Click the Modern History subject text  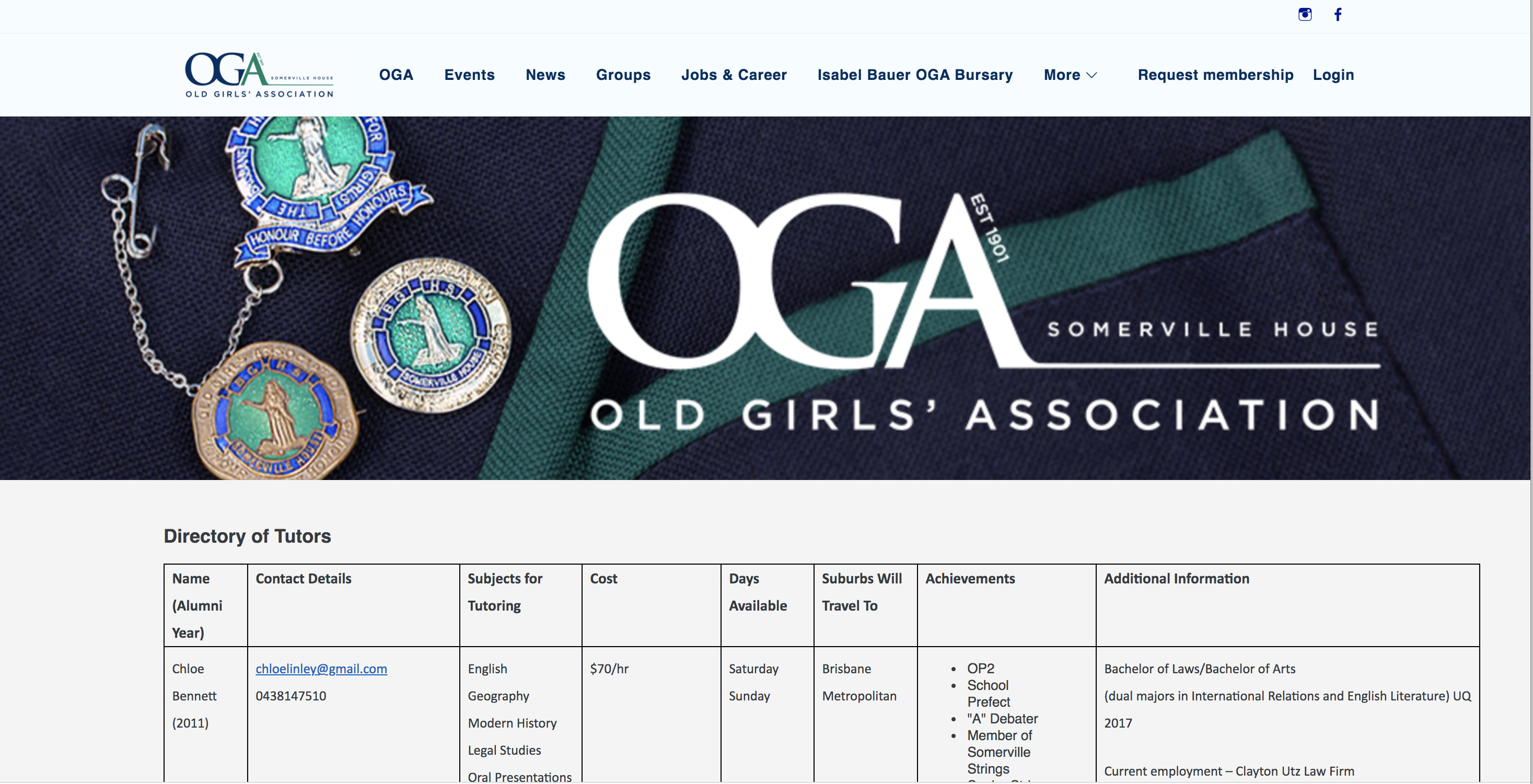(513, 723)
